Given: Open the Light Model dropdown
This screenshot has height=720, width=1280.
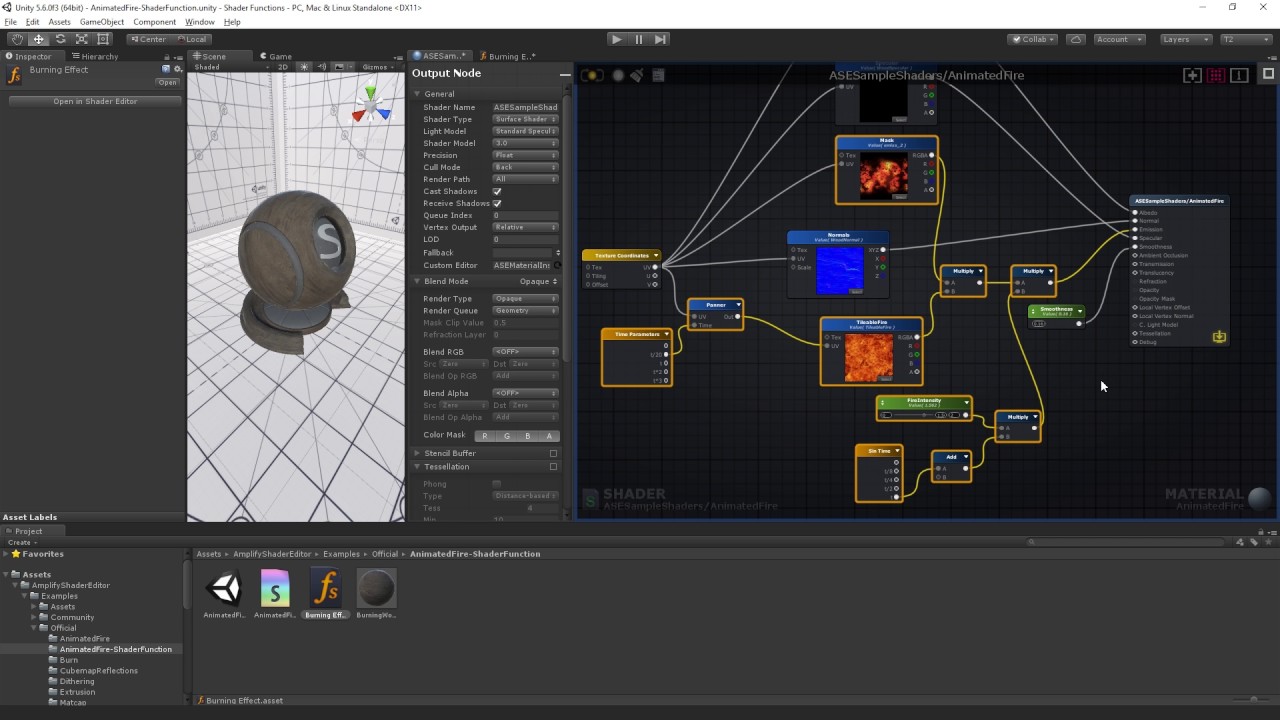Looking at the screenshot, I should point(525,131).
